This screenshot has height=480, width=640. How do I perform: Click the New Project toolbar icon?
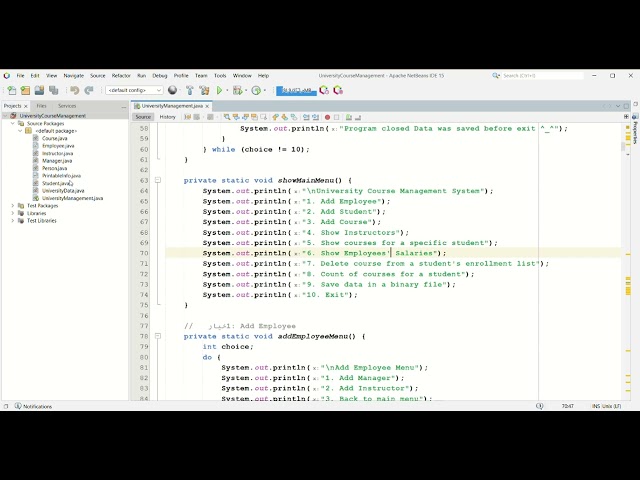click(x=25, y=90)
